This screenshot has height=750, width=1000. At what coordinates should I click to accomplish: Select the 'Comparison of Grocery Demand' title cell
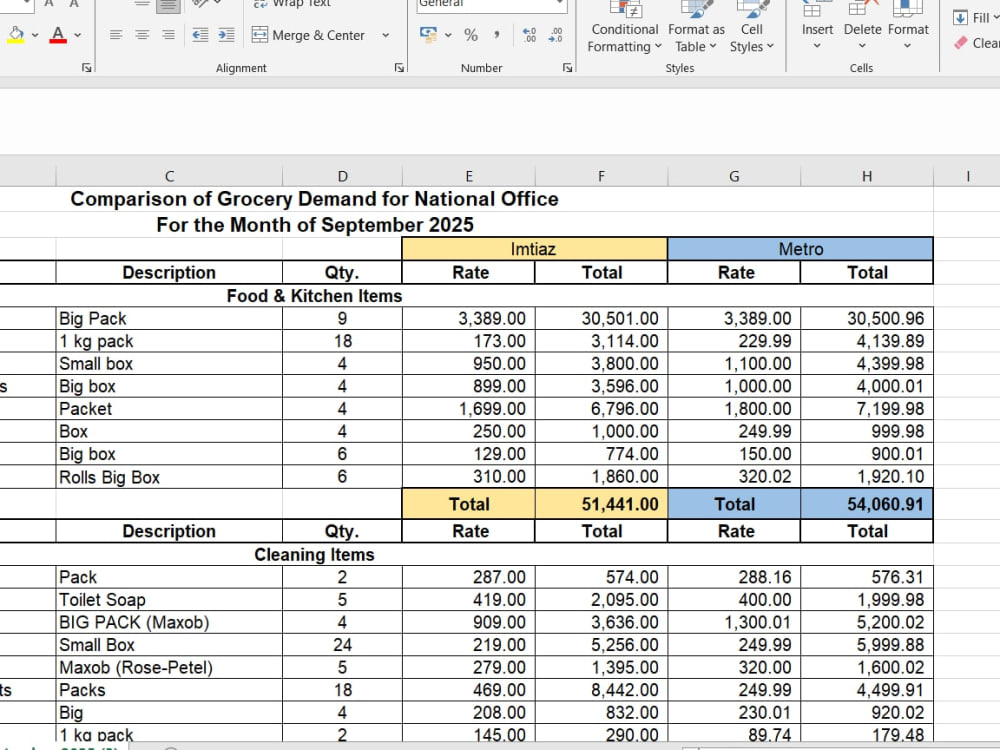[x=314, y=199]
